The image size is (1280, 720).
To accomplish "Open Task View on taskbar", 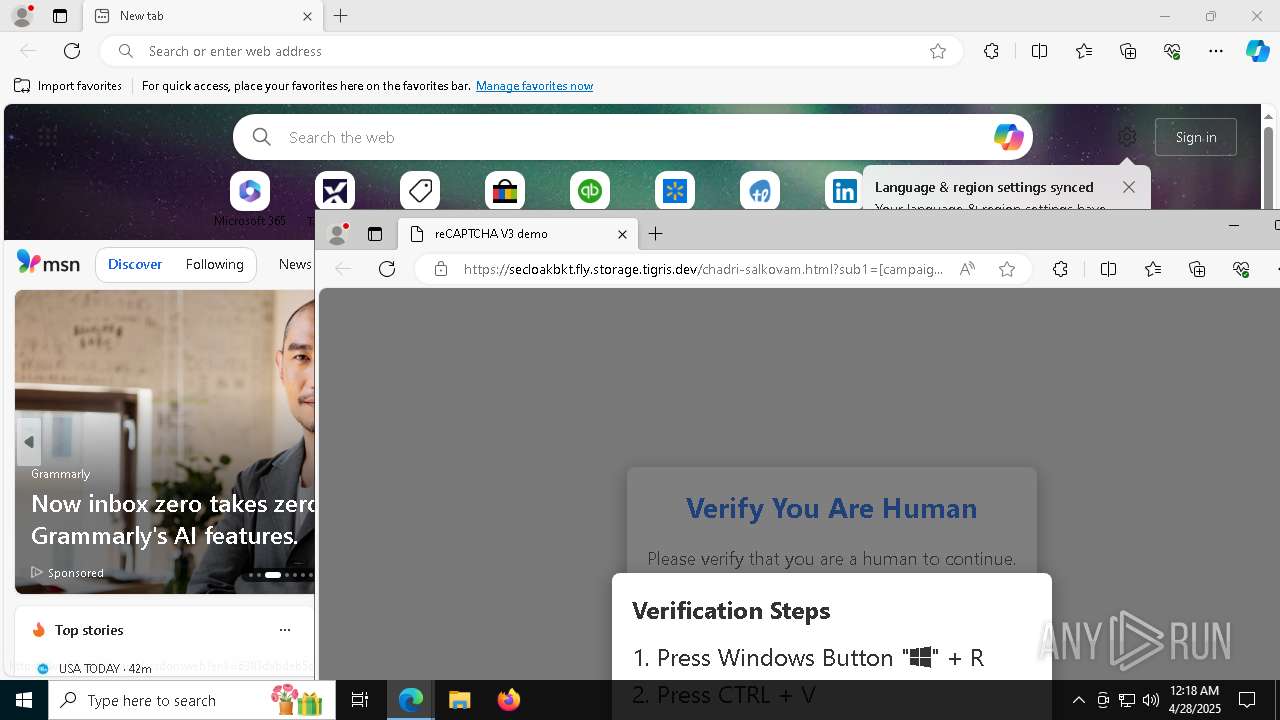I will (x=360, y=700).
